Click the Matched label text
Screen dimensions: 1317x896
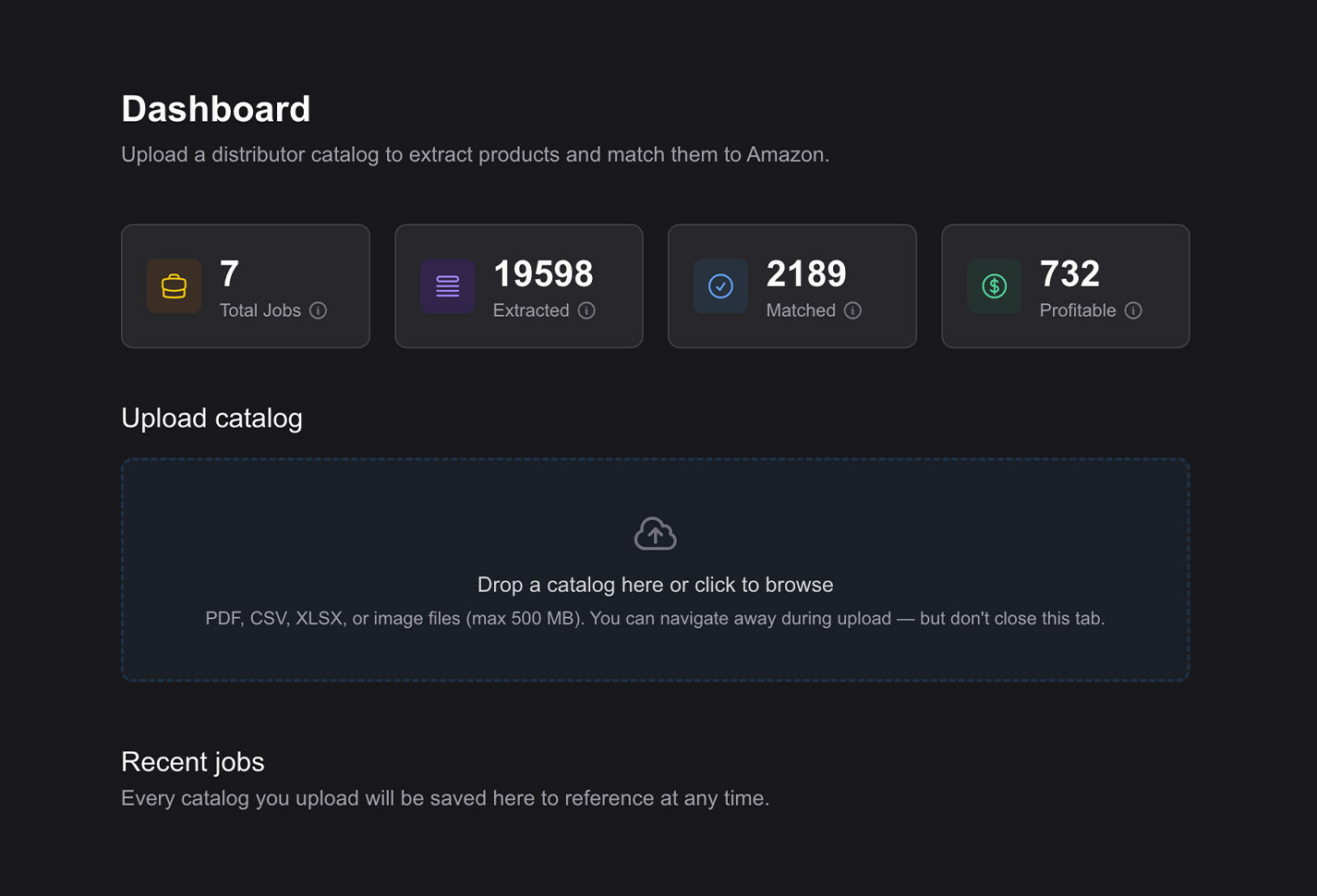(x=800, y=310)
